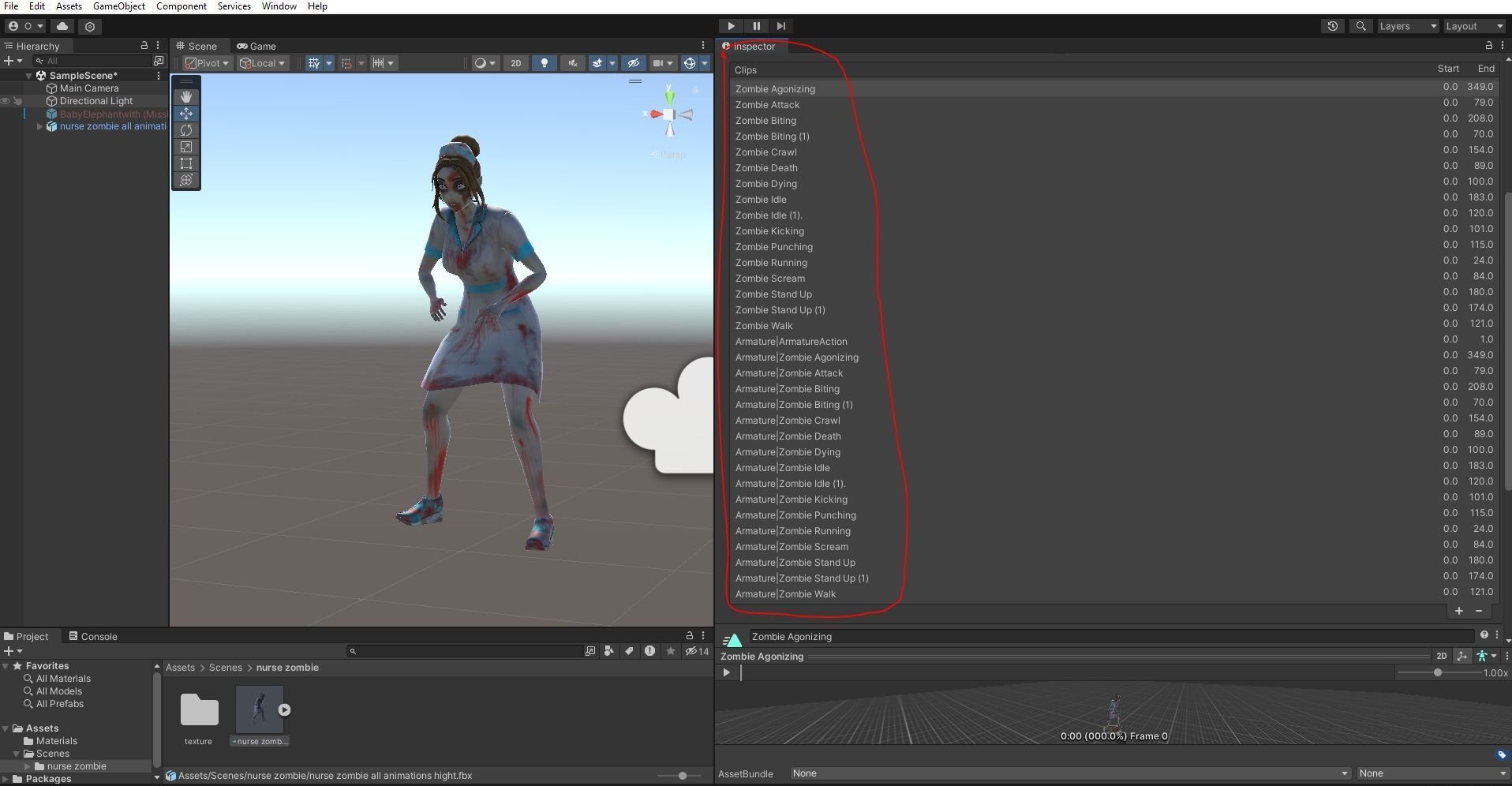This screenshot has width=1512, height=786.
Task: Select the Scale tool
Action: [186, 147]
